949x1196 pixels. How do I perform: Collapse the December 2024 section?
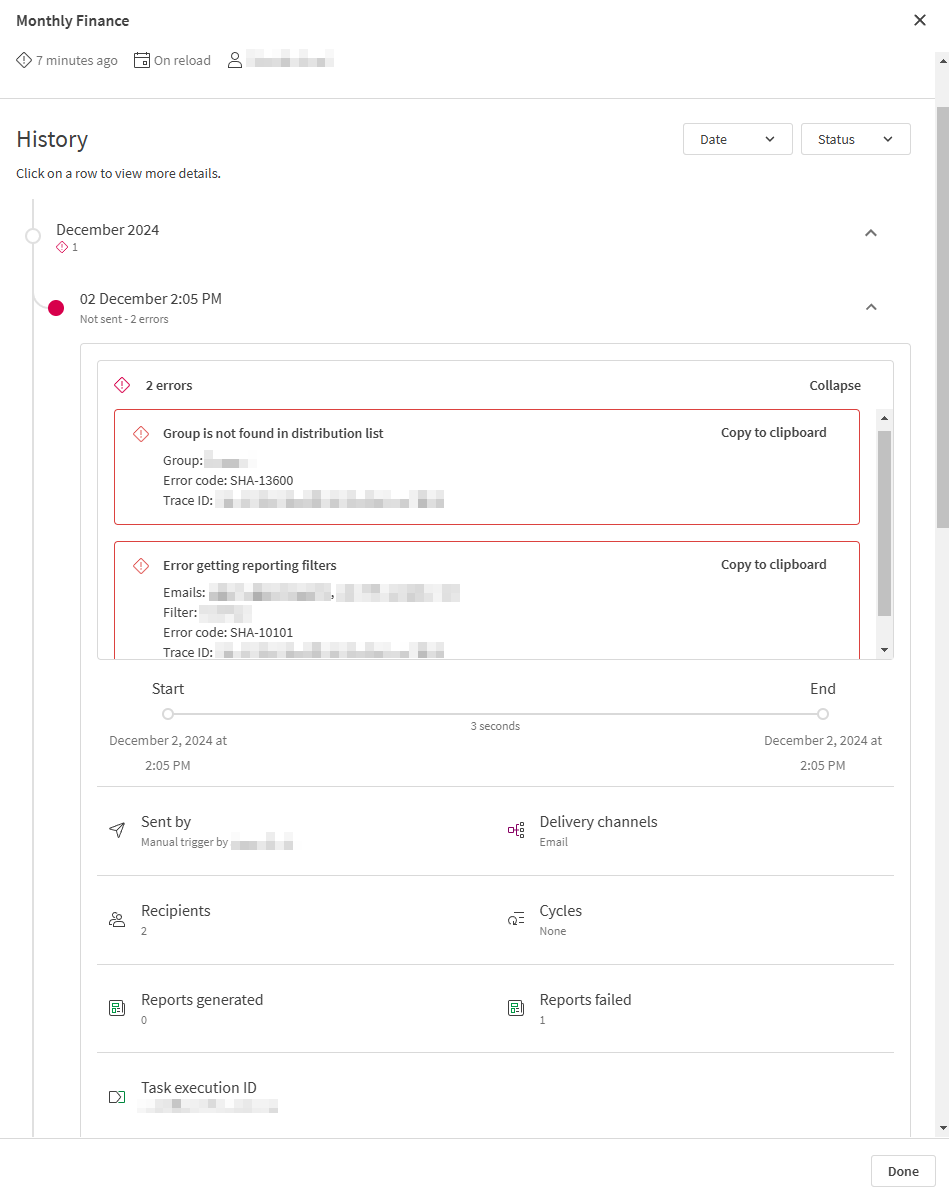coord(870,233)
